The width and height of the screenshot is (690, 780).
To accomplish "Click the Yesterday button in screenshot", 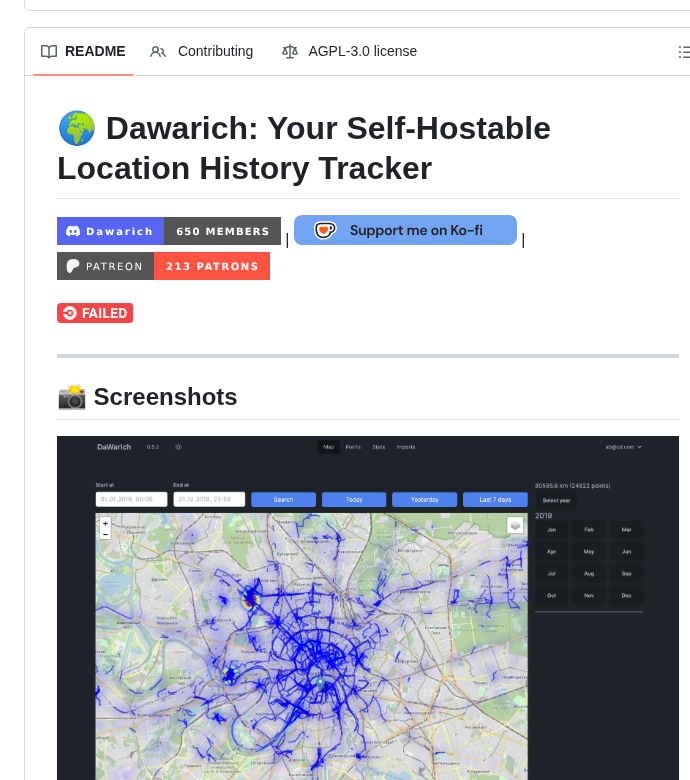I will tap(424, 499).
